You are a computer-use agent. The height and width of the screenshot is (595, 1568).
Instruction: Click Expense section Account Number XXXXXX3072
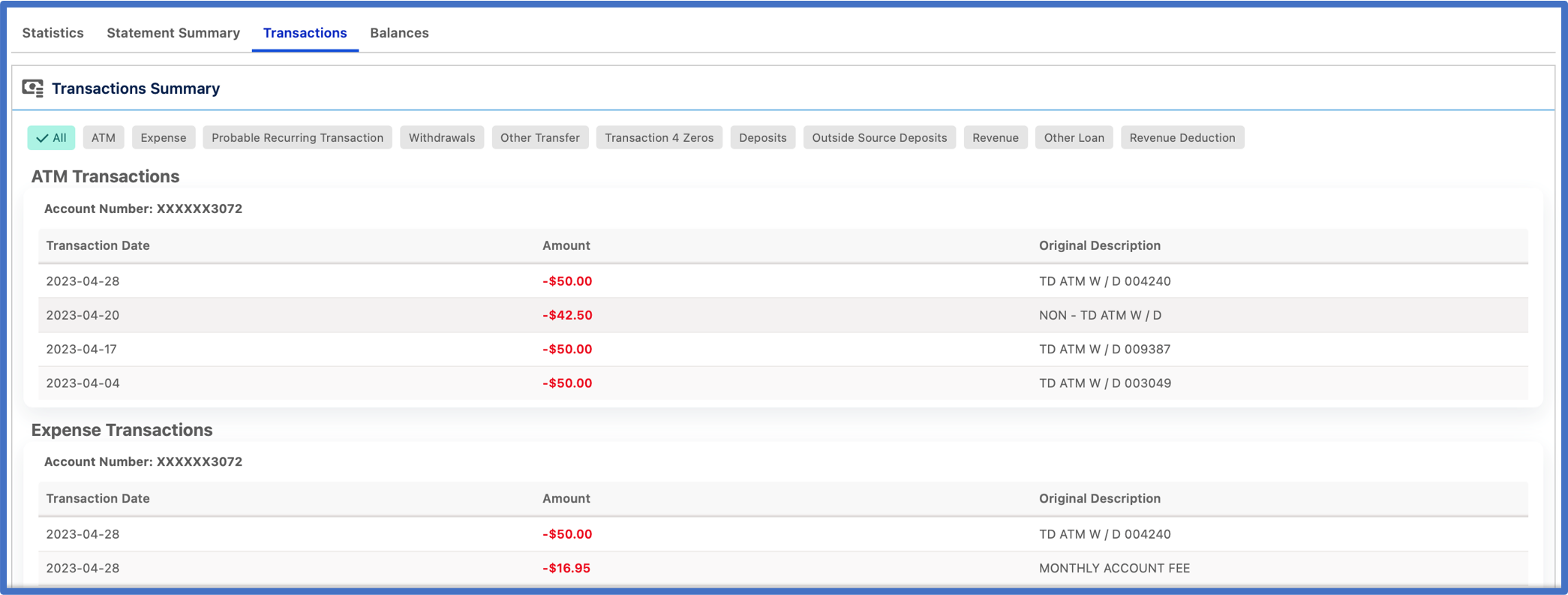(143, 461)
